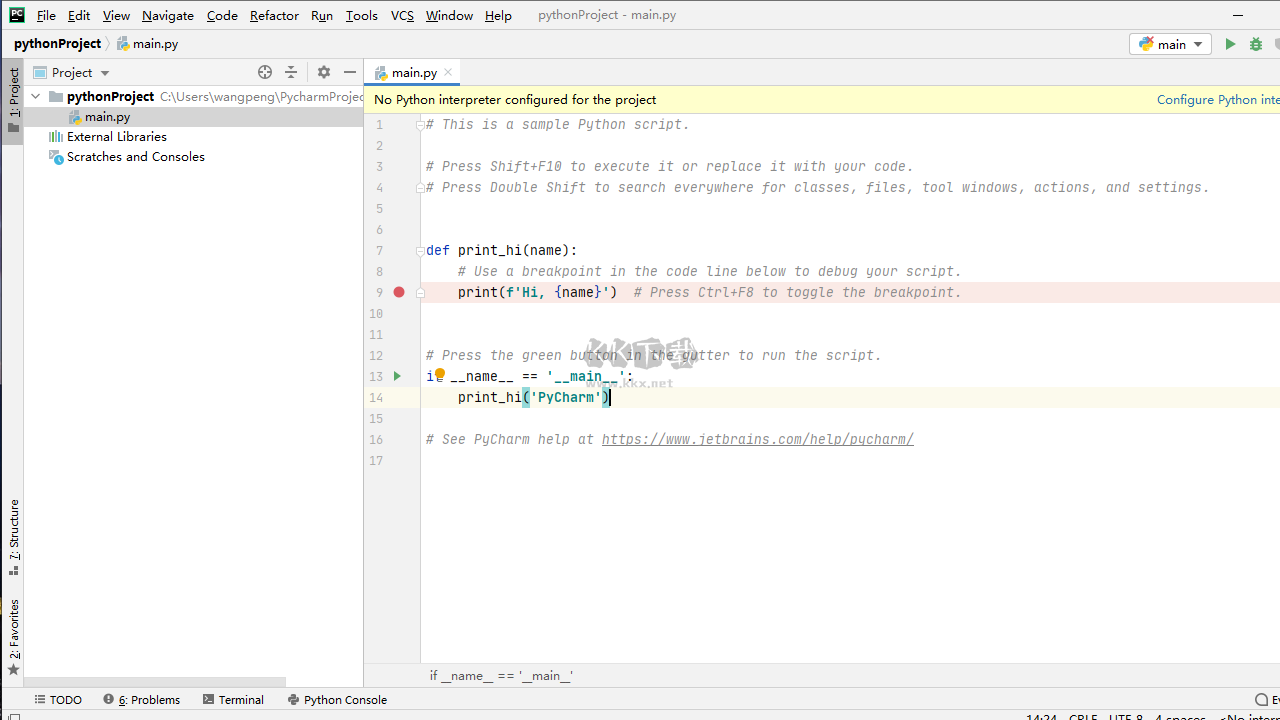This screenshot has height=720, width=1280.
Task: Click the Debug bug icon in toolbar
Action: pyautogui.click(x=1256, y=44)
